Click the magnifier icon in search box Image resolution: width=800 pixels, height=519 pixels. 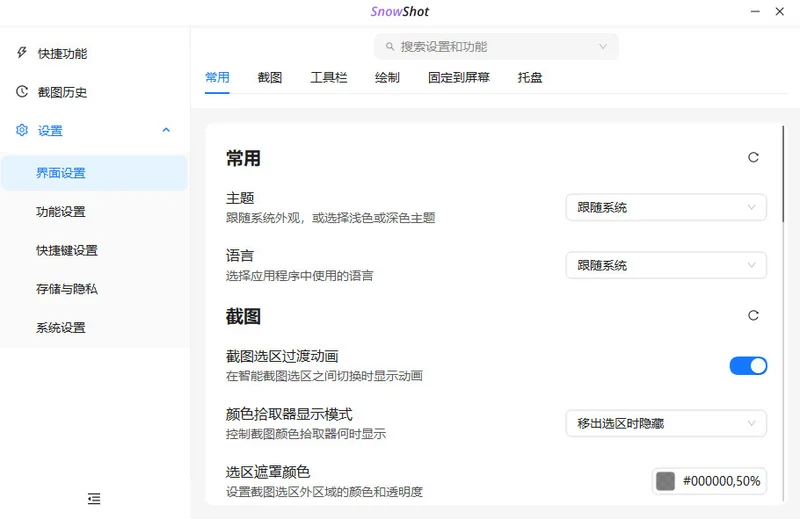pyautogui.click(x=390, y=46)
